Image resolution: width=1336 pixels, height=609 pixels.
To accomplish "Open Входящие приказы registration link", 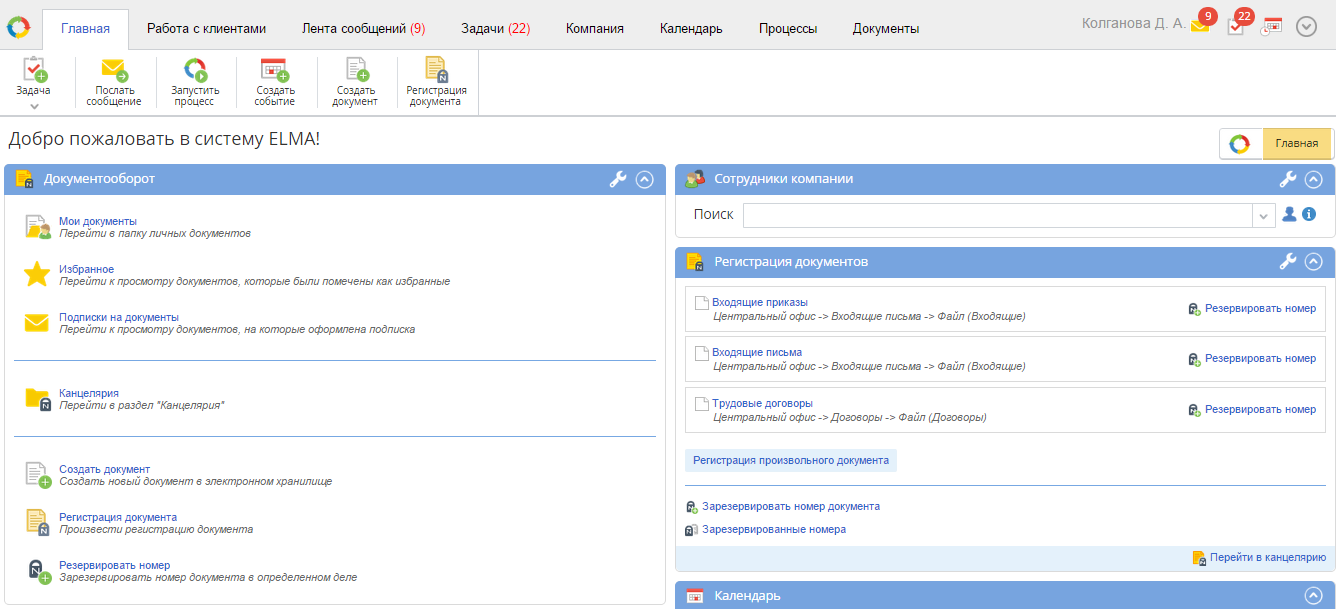I will 760,302.
